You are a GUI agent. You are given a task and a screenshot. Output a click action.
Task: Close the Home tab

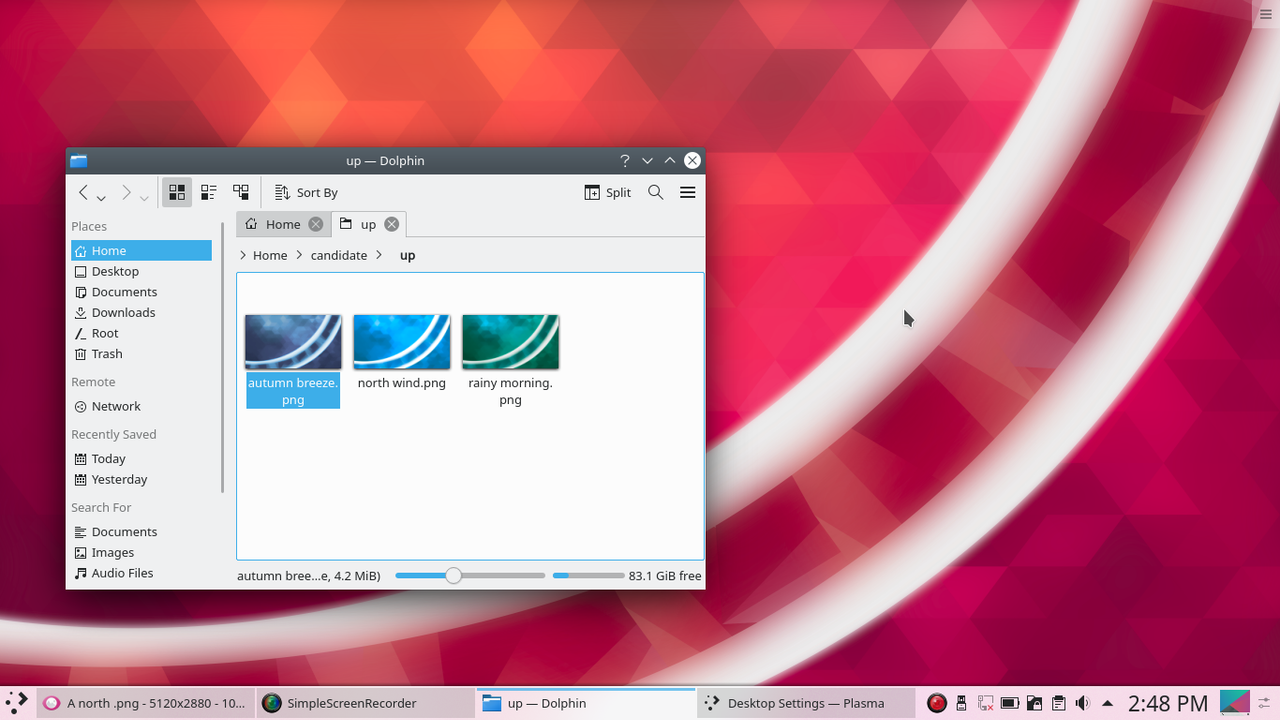point(316,224)
